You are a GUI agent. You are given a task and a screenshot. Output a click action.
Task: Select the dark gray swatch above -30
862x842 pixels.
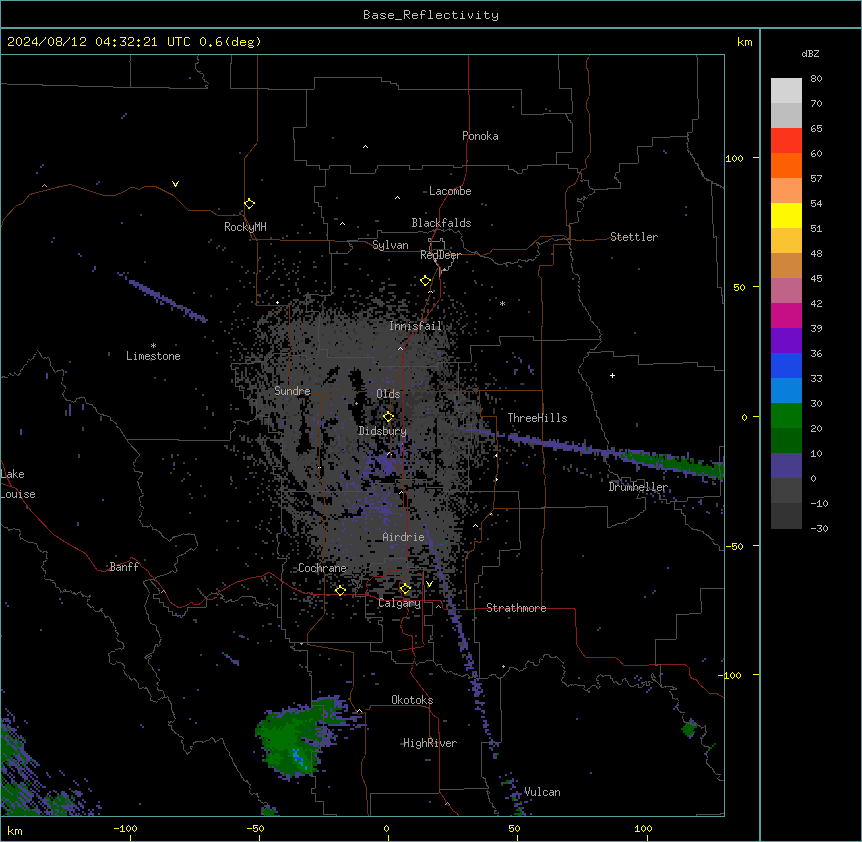coord(786,516)
